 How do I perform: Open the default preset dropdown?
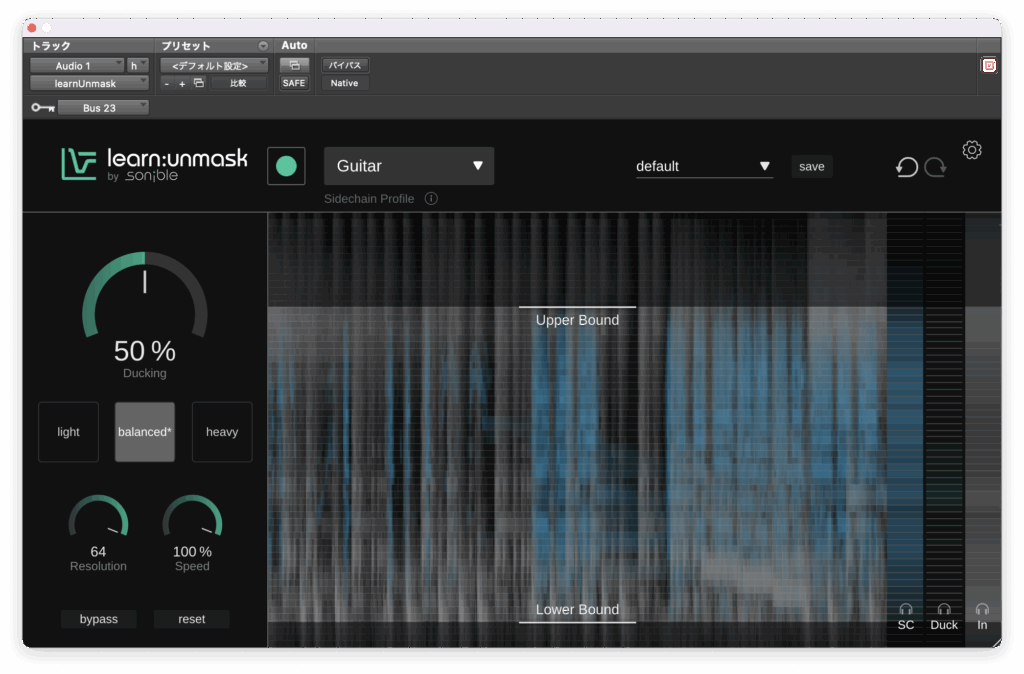tap(704, 167)
